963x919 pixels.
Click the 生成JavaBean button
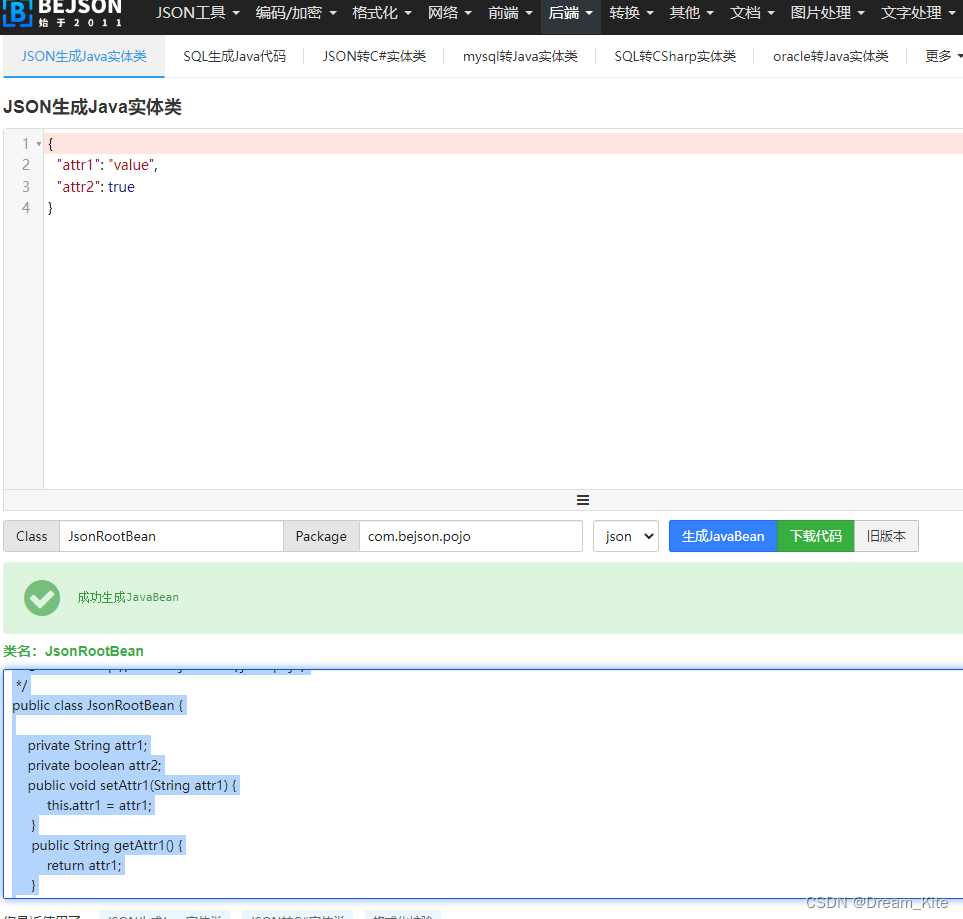723,536
